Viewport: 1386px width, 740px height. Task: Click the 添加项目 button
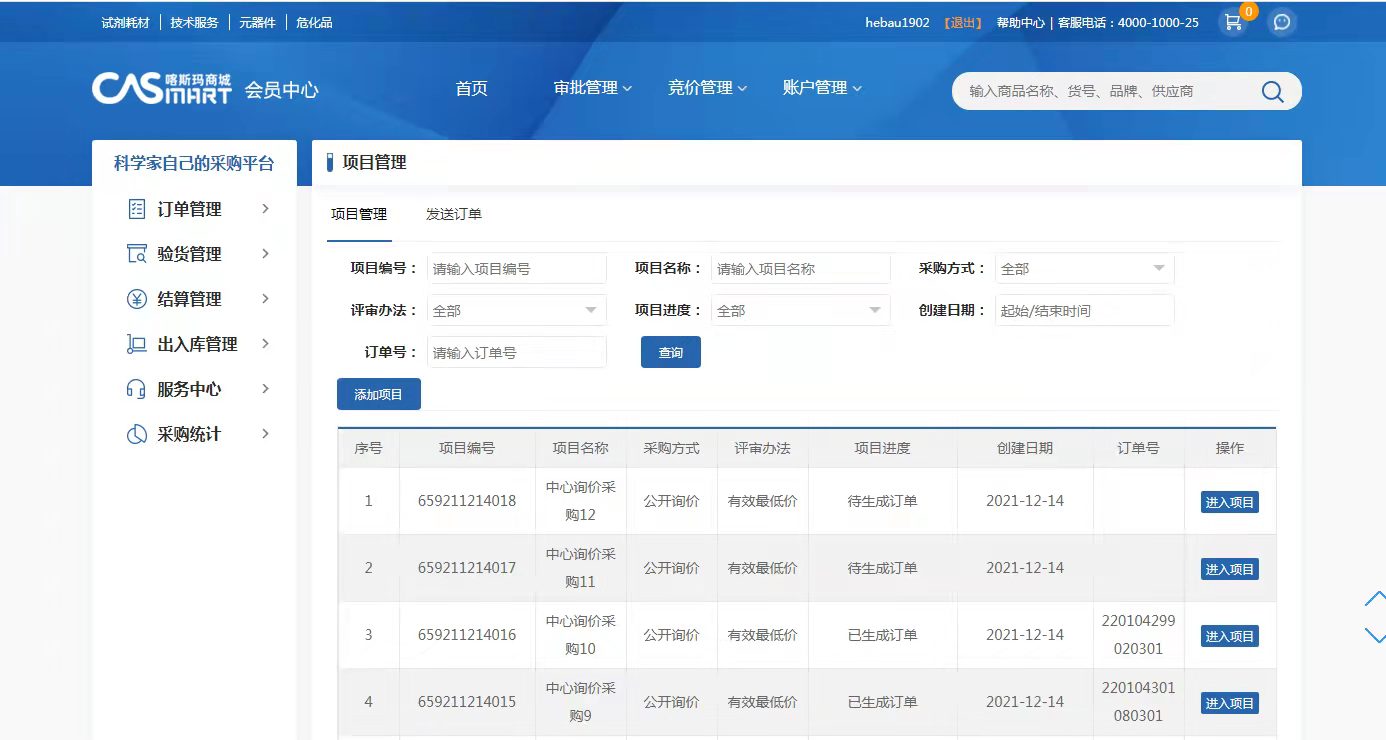(378, 394)
